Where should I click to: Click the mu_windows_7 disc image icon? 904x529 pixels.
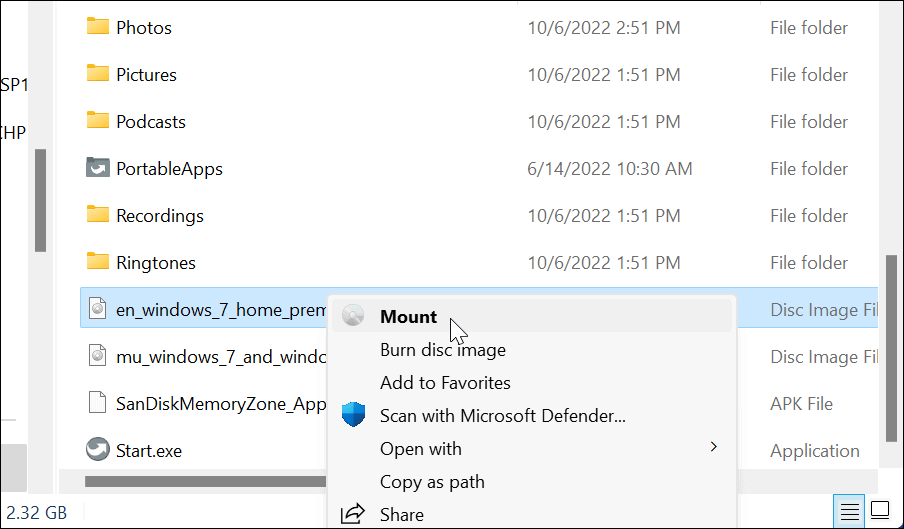click(x=97, y=356)
